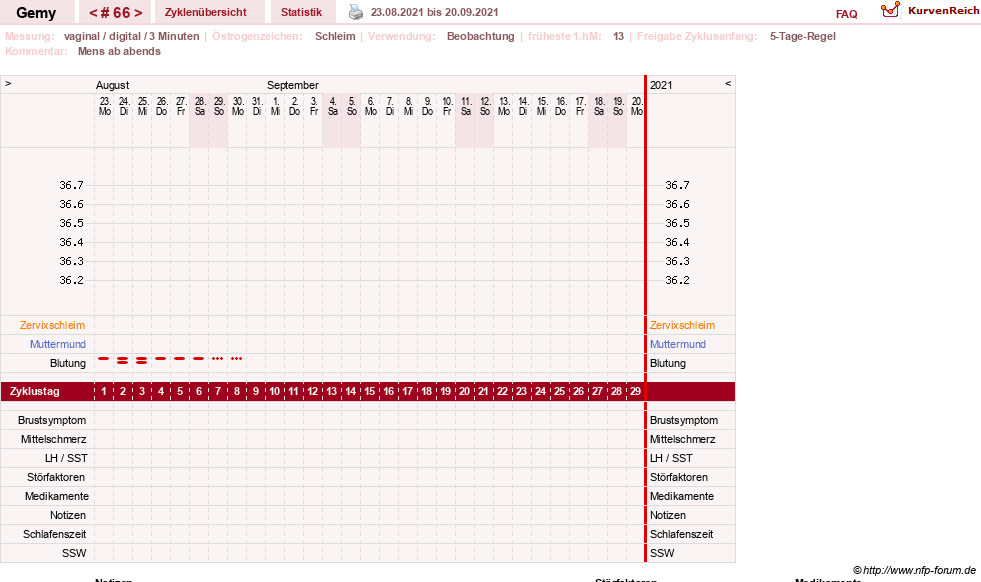981x582 pixels.
Task: Select the dotted spotting marker on day 8
Action: pyautogui.click(x=236, y=359)
